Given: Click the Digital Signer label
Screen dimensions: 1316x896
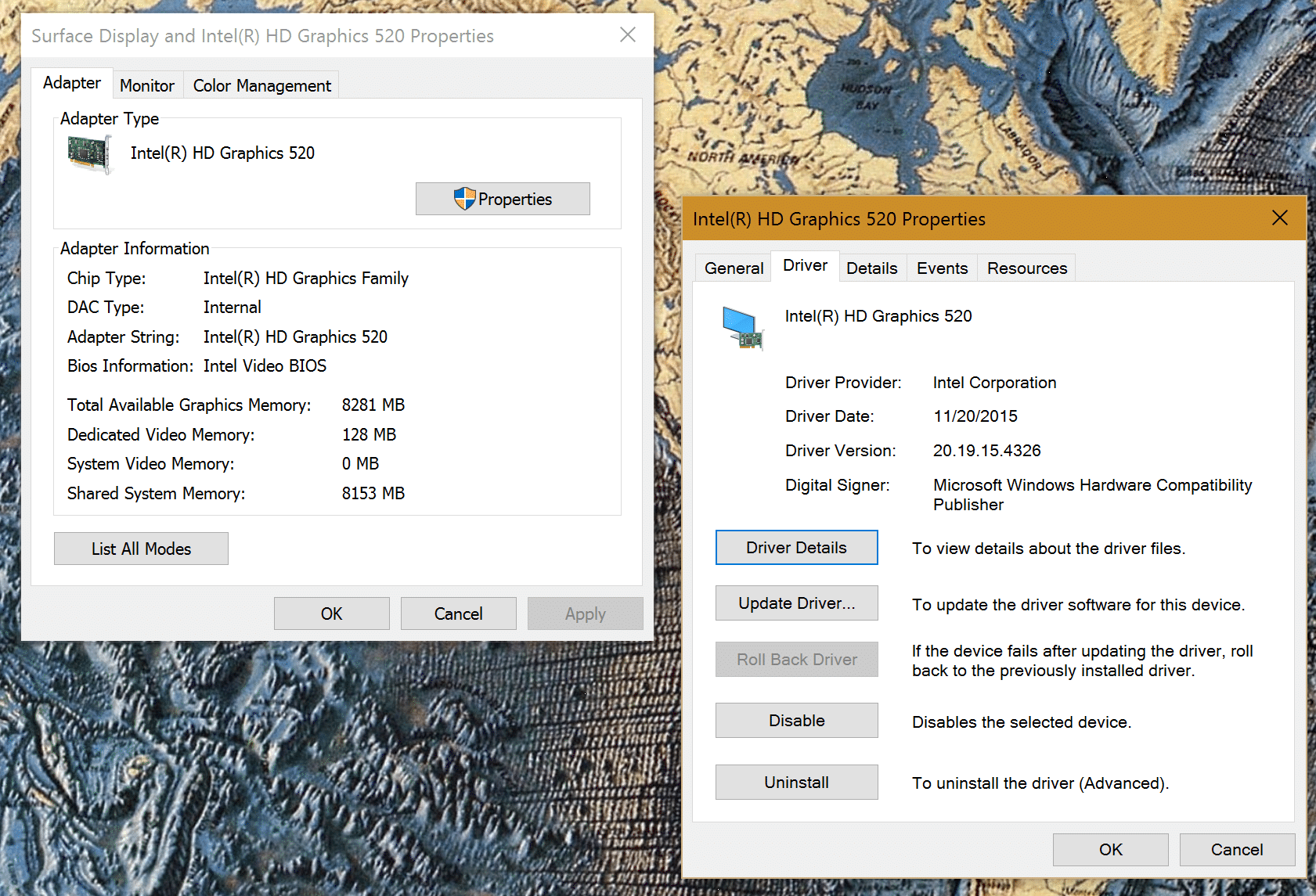Looking at the screenshot, I should pos(838,485).
